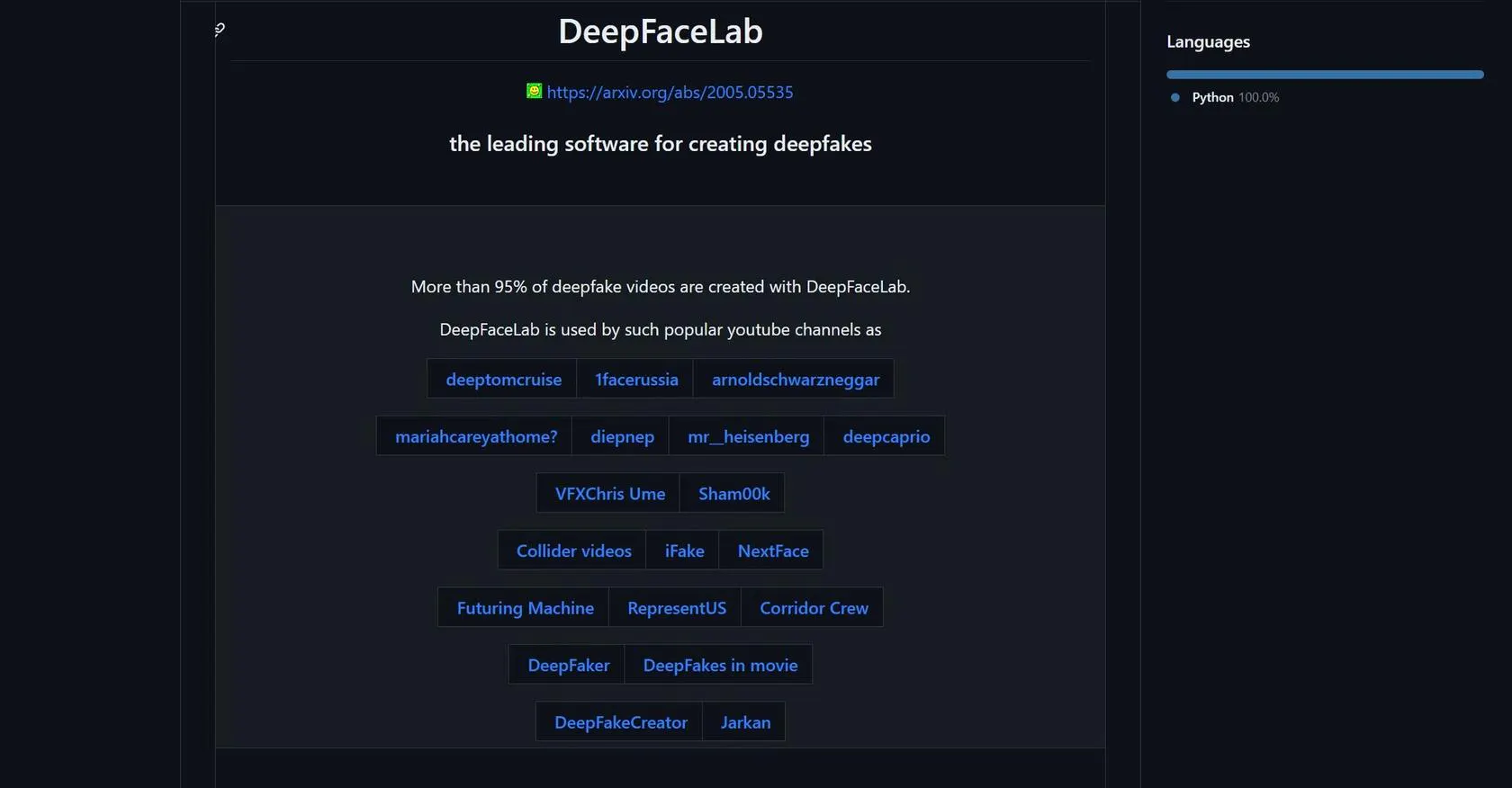The image size is (1512, 788).
Task: Open the Sham00k channel link
Action: [734, 494]
